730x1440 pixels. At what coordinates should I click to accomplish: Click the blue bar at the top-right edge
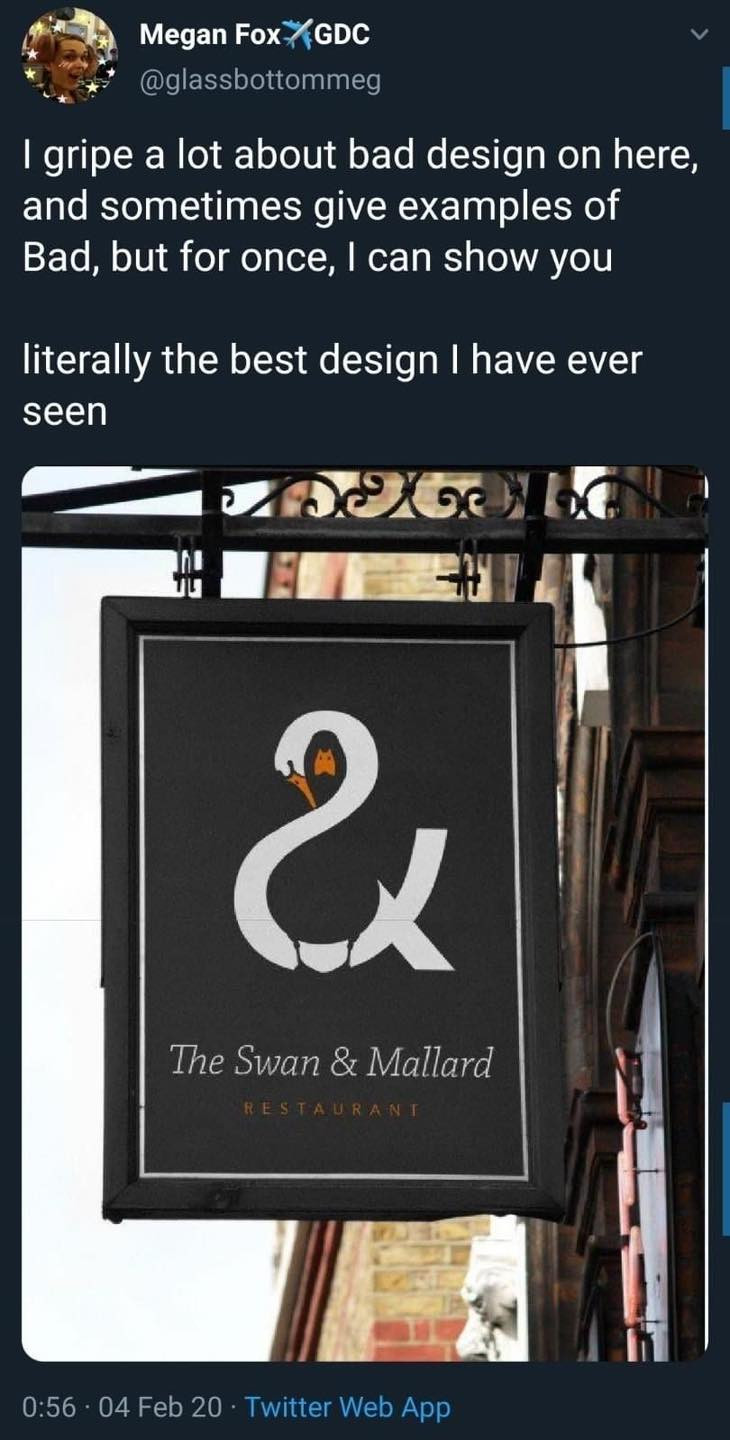(x=725, y=97)
